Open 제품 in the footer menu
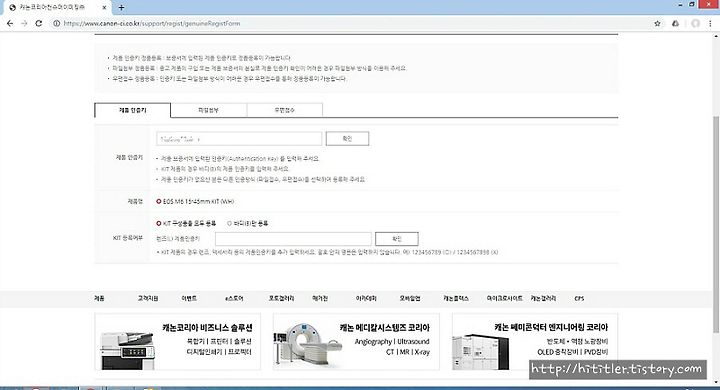 pos(99,299)
